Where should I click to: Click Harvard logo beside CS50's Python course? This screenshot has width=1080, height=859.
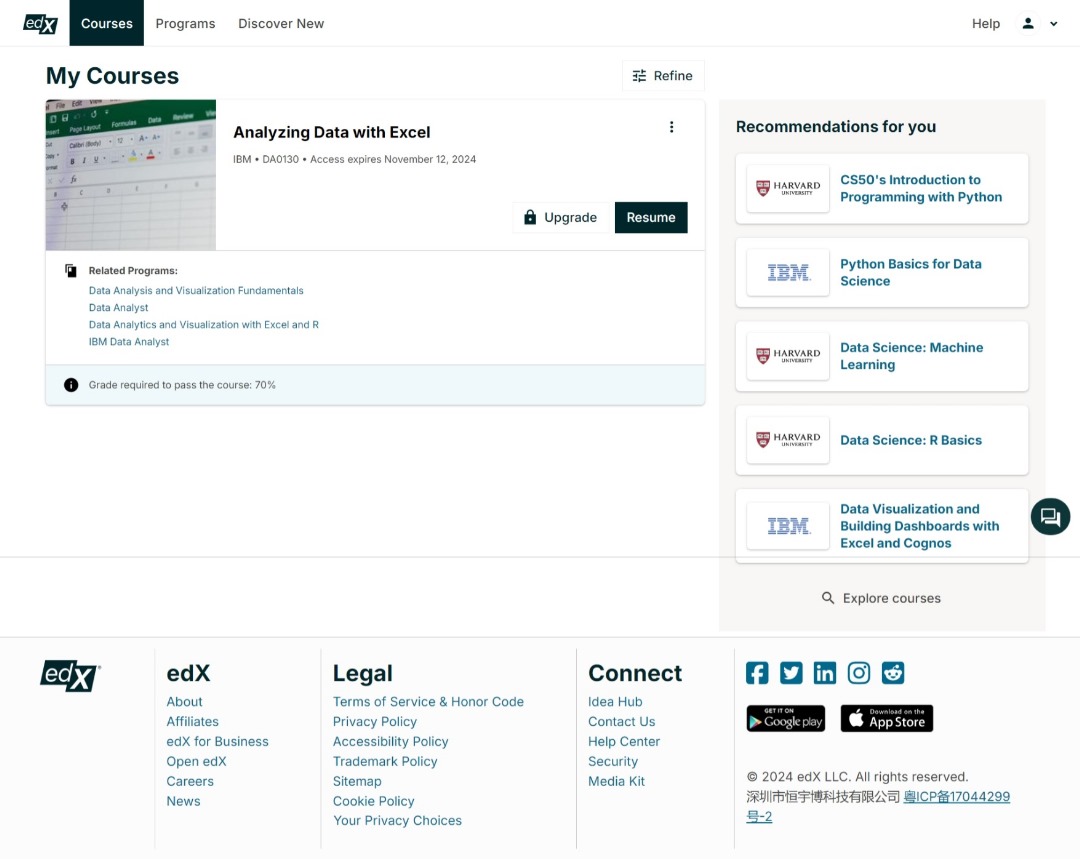788,188
